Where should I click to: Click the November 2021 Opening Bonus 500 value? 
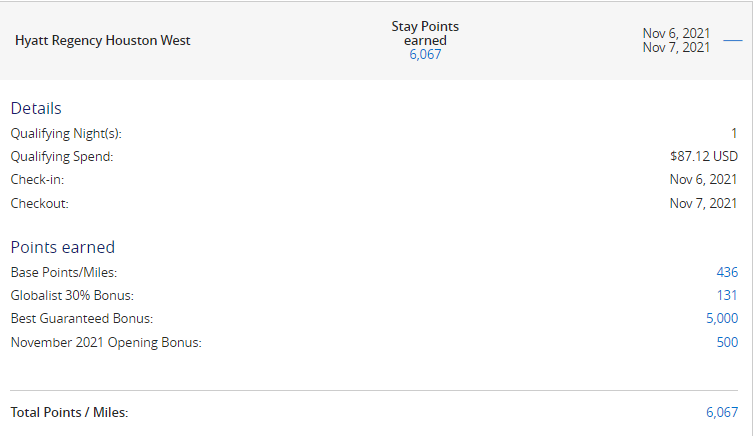tap(727, 342)
